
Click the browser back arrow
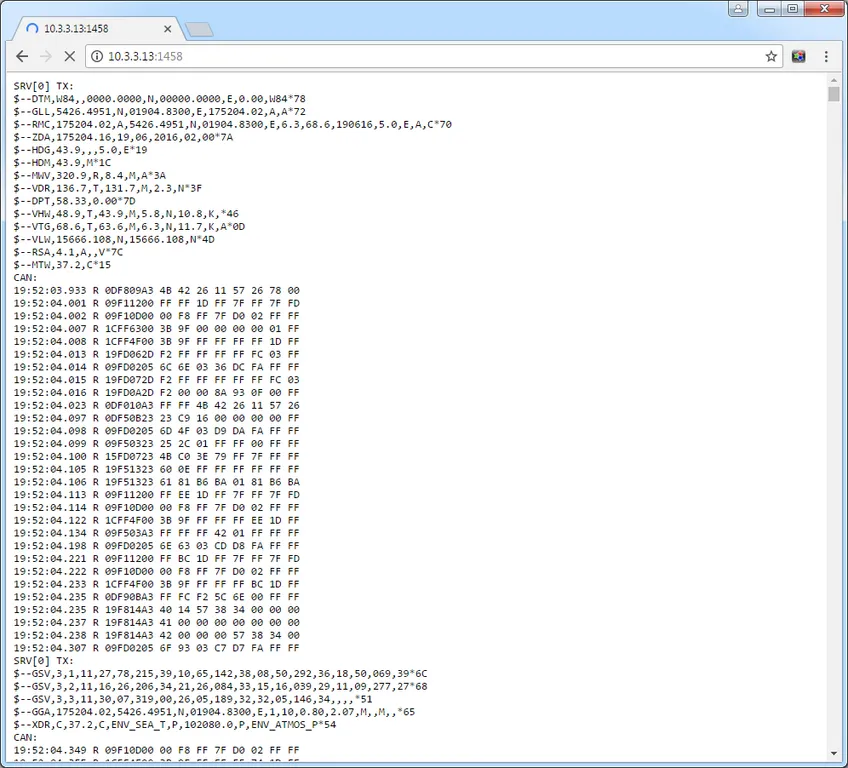[22, 56]
